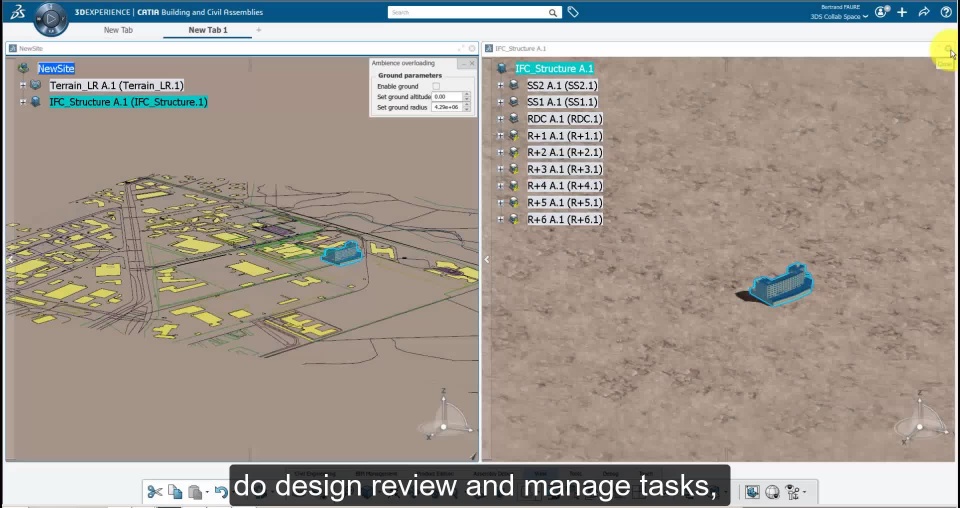The image size is (960, 508).
Task: Open the tag (6WTags) icon
Action: [573, 12]
